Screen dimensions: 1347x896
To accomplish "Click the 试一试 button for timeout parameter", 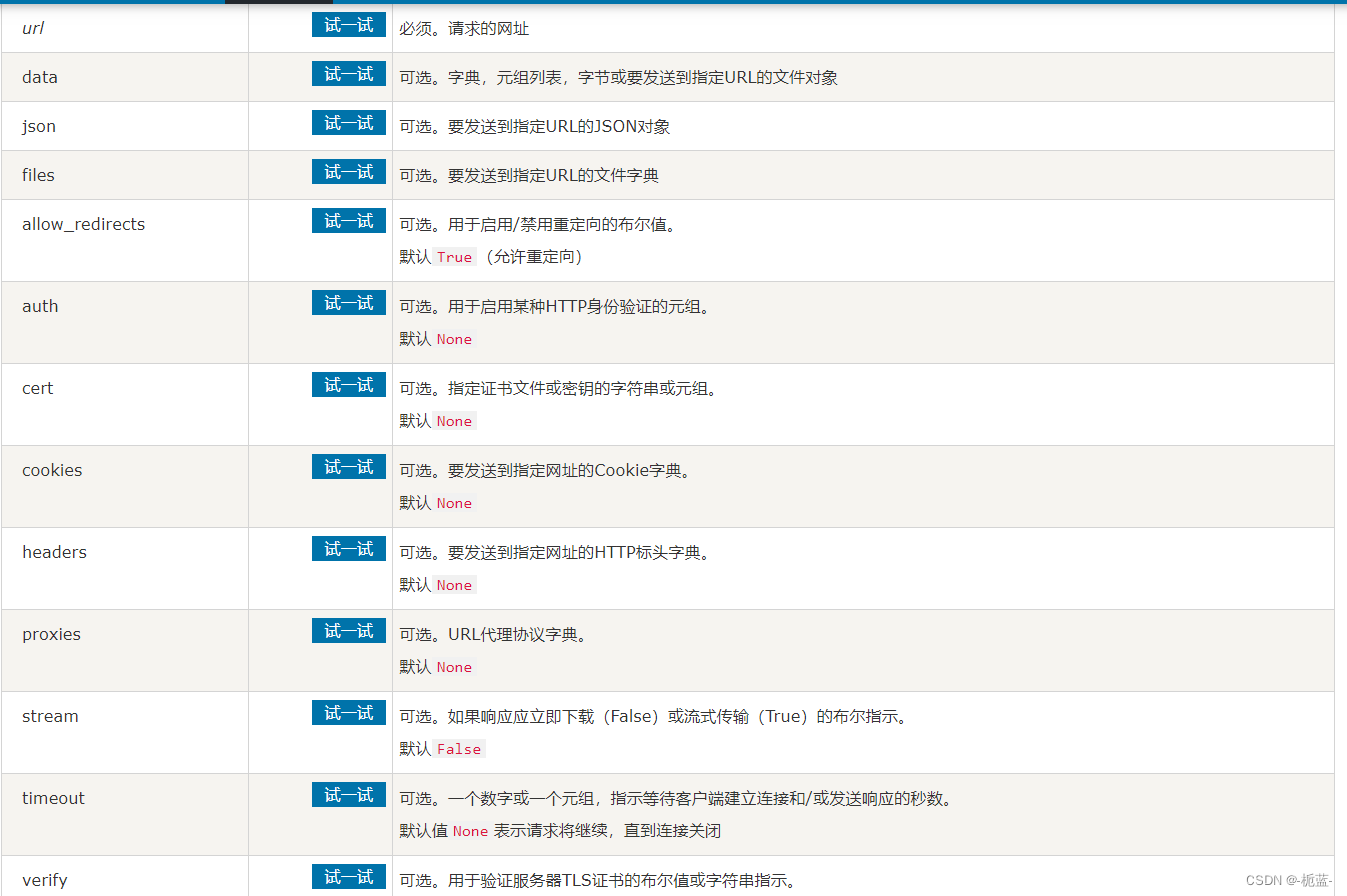I will click(348, 794).
